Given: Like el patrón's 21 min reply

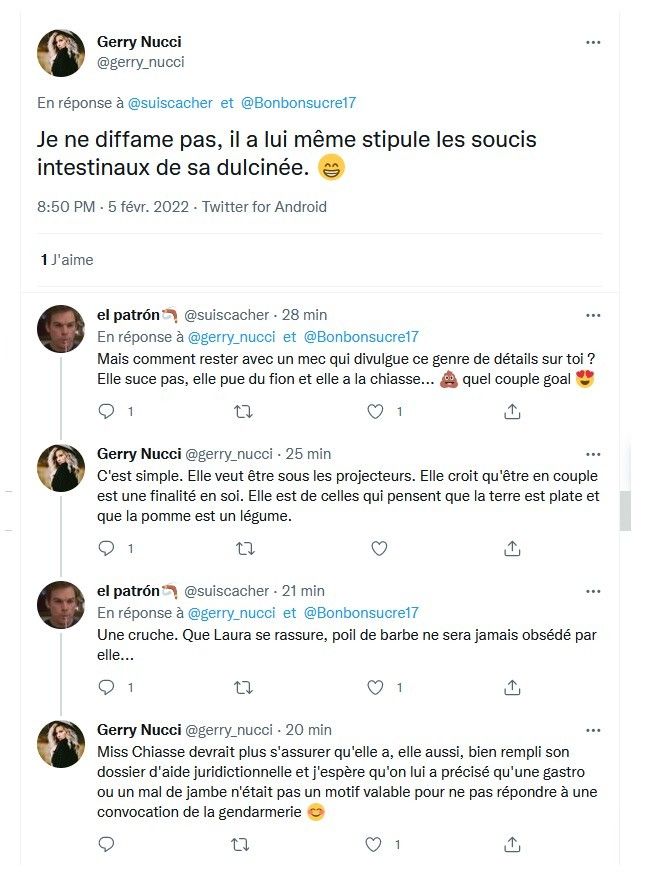Looking at the screenshot, I should (377, 687).
